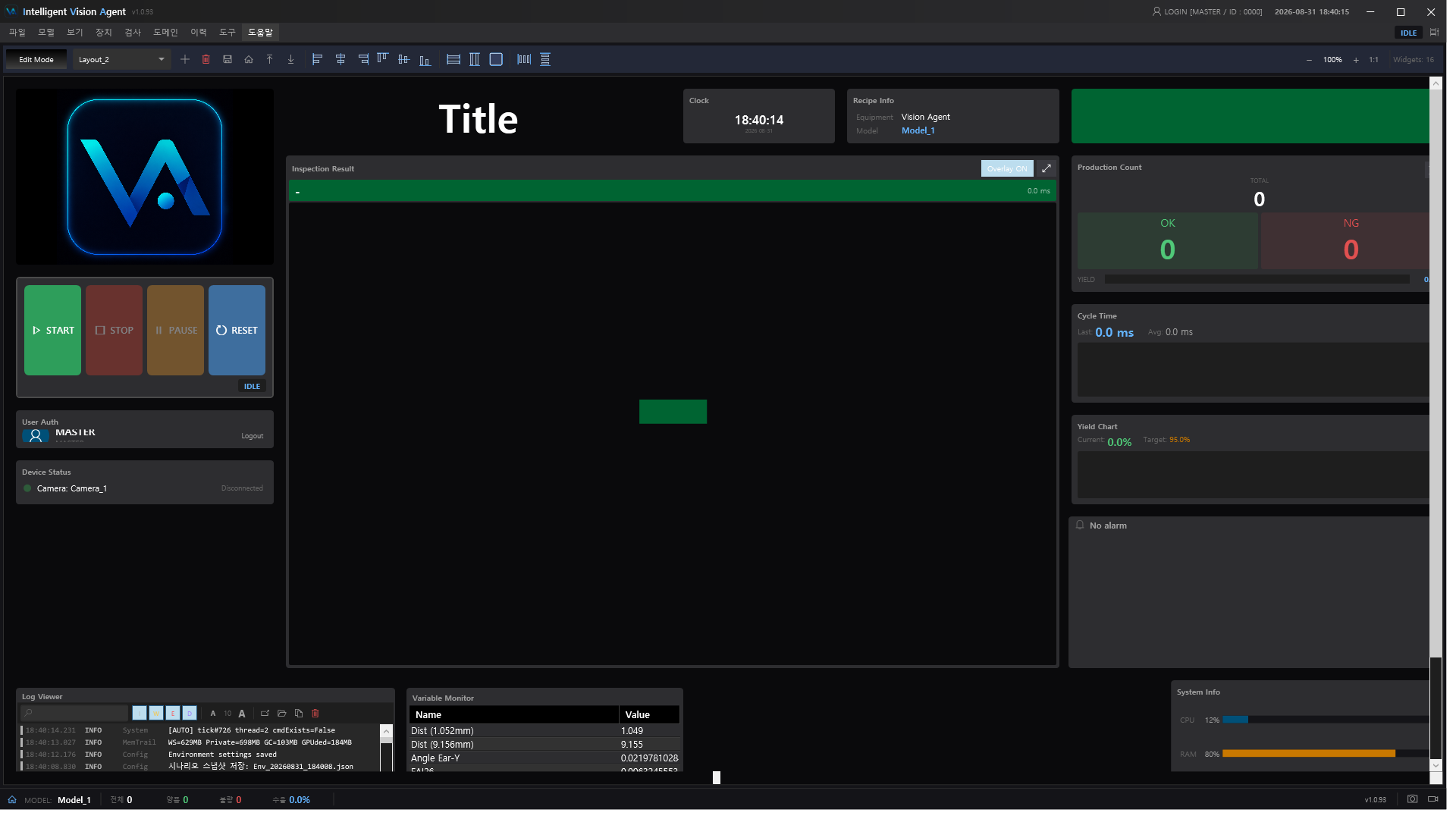Copy logs using the copy icon in Log Viewer
Image resolution: width=1456 pixels, height=819 pixels.
coord(299,714)
